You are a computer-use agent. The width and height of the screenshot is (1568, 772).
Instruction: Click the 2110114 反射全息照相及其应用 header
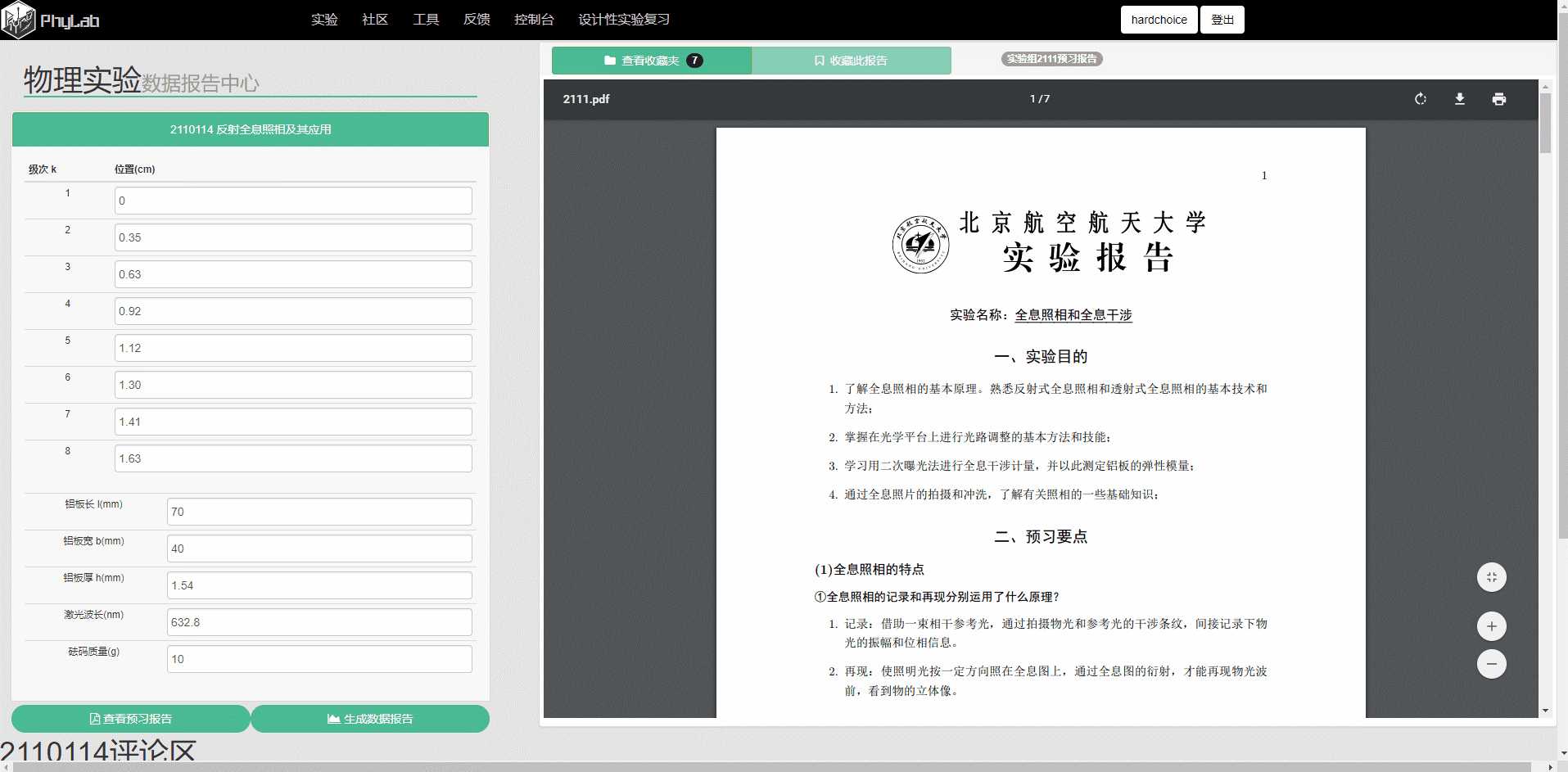click(x=251, y=129)
